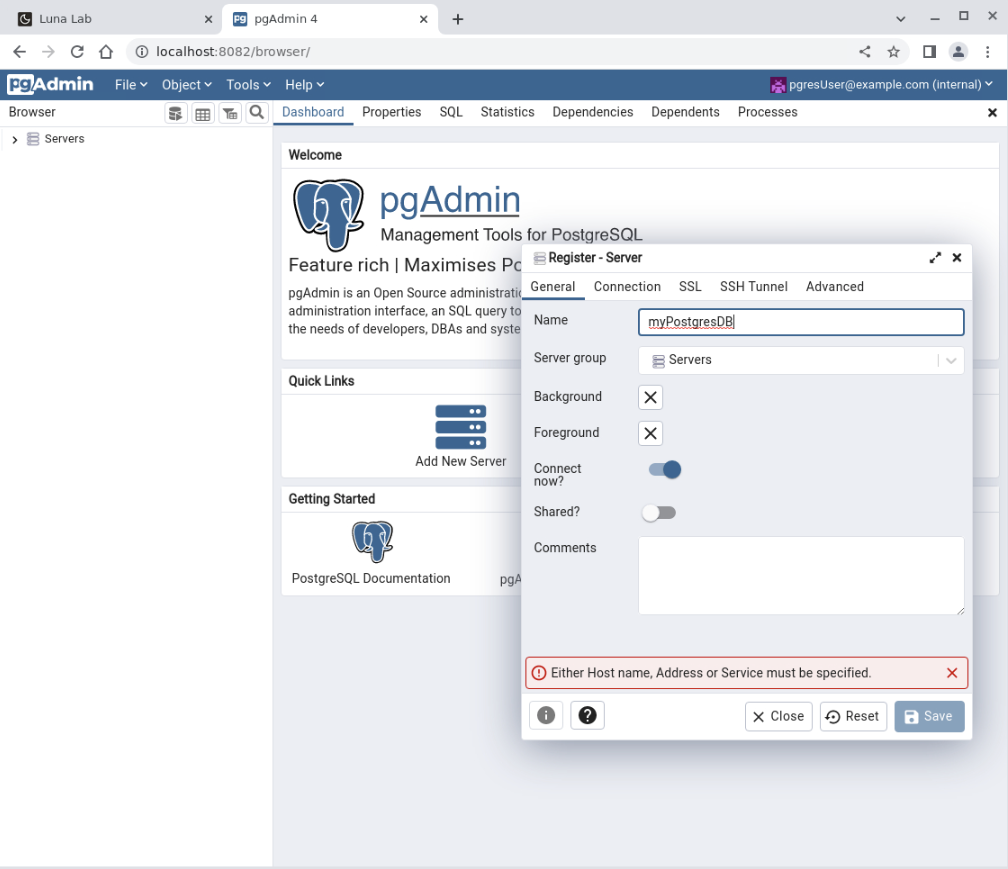1008x869 pixels.
Task: Click the Save button
Action: pyautogui.click(x=929, y=717)
